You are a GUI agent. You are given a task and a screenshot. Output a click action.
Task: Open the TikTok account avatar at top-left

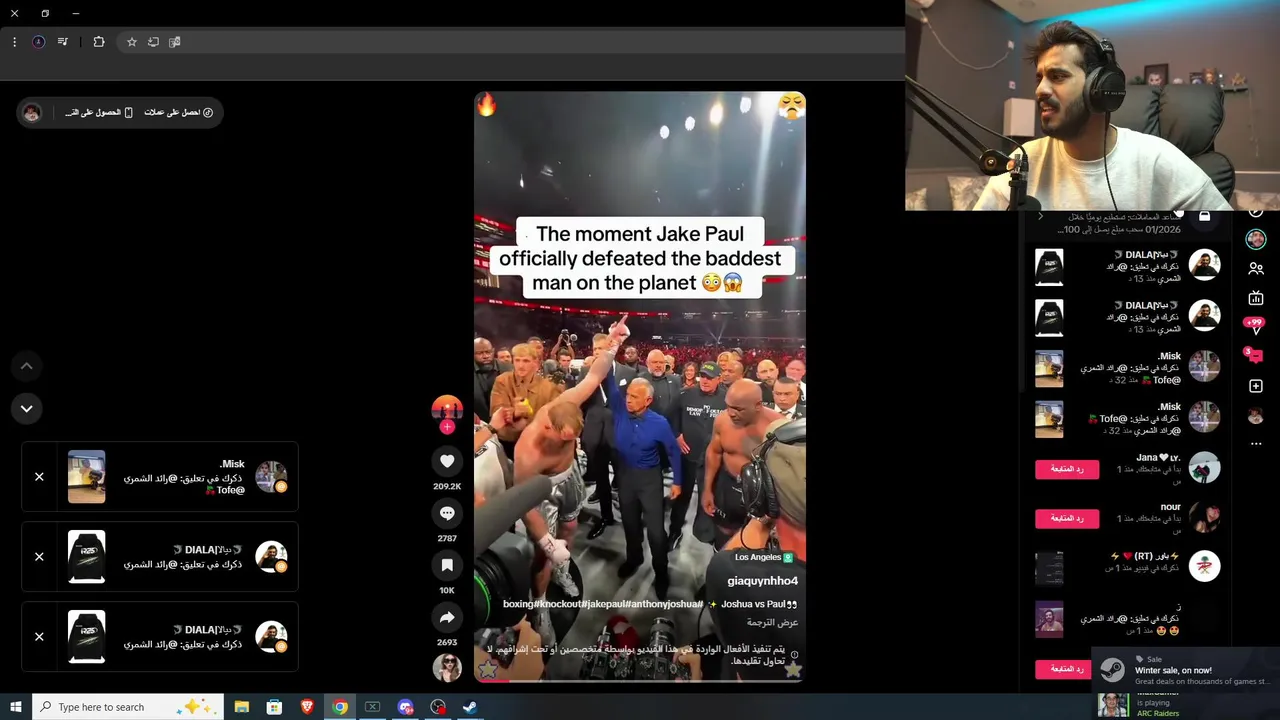tap(32, 112)
